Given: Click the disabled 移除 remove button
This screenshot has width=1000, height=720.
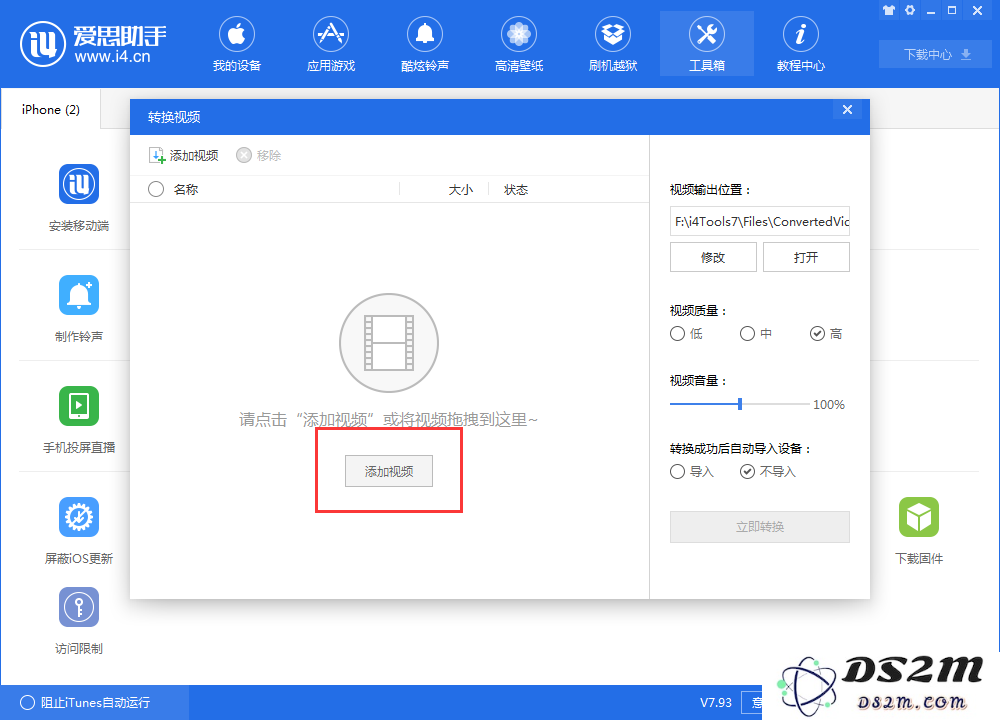Looking at the screenshot, I should (x=258, y=156).
